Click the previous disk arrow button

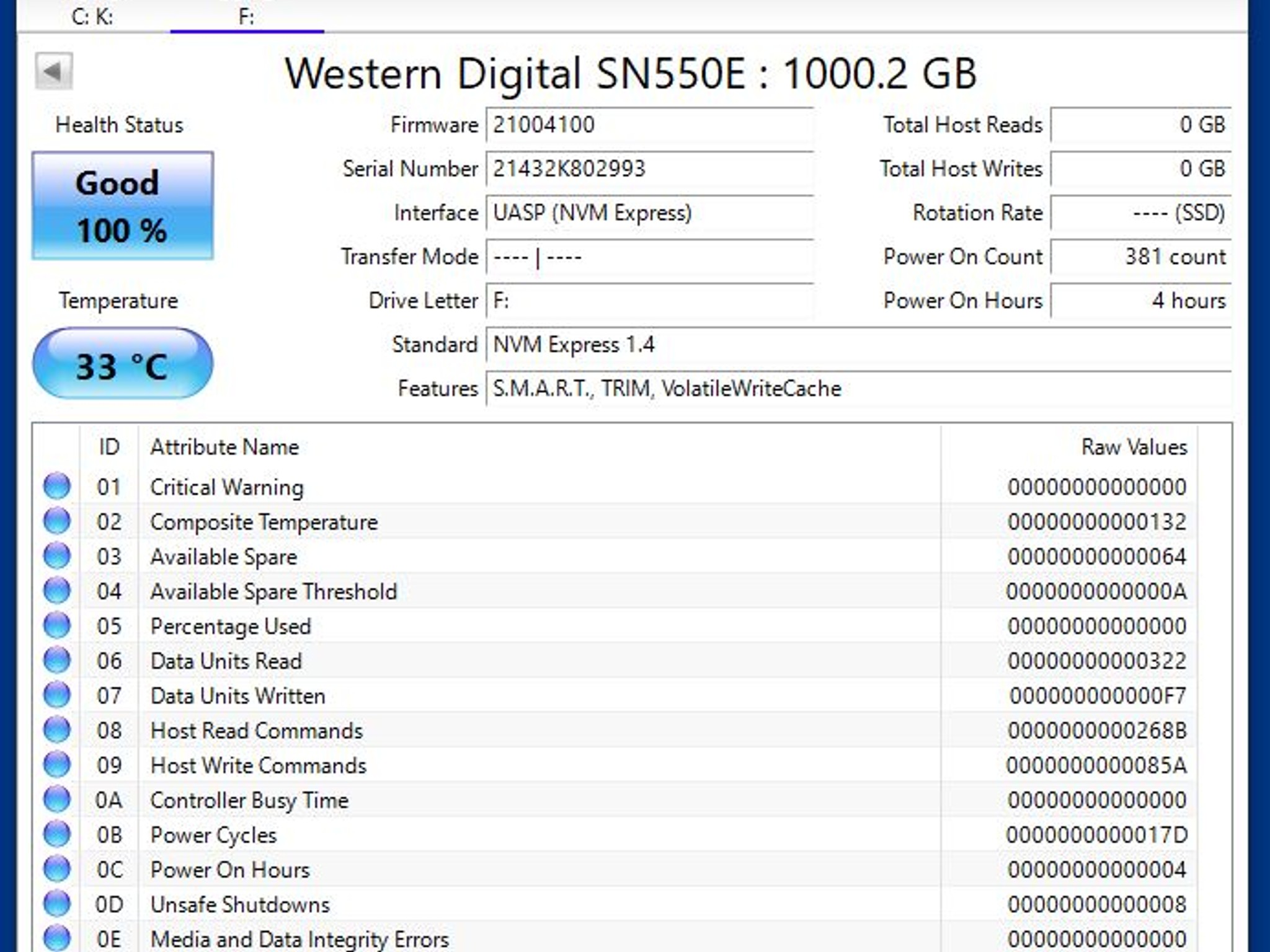coord(53,71)
